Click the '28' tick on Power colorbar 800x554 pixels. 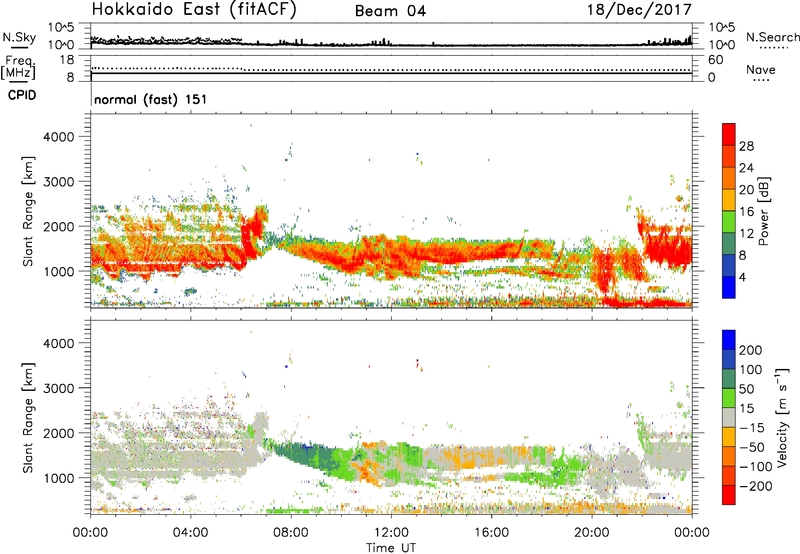pyautogui.click(x=746, y=146)
